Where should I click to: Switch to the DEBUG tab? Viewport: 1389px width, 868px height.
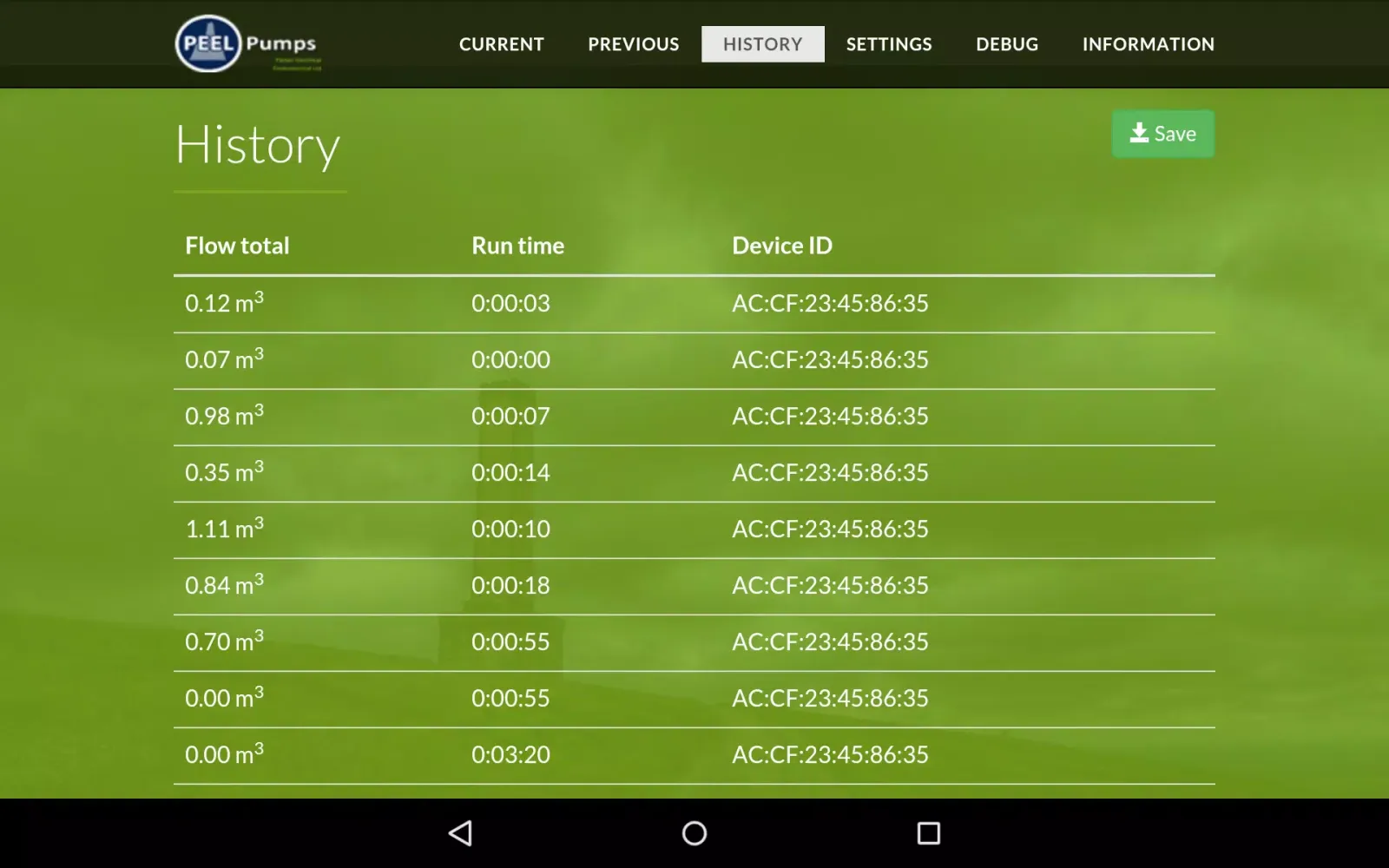(1006, 44)
